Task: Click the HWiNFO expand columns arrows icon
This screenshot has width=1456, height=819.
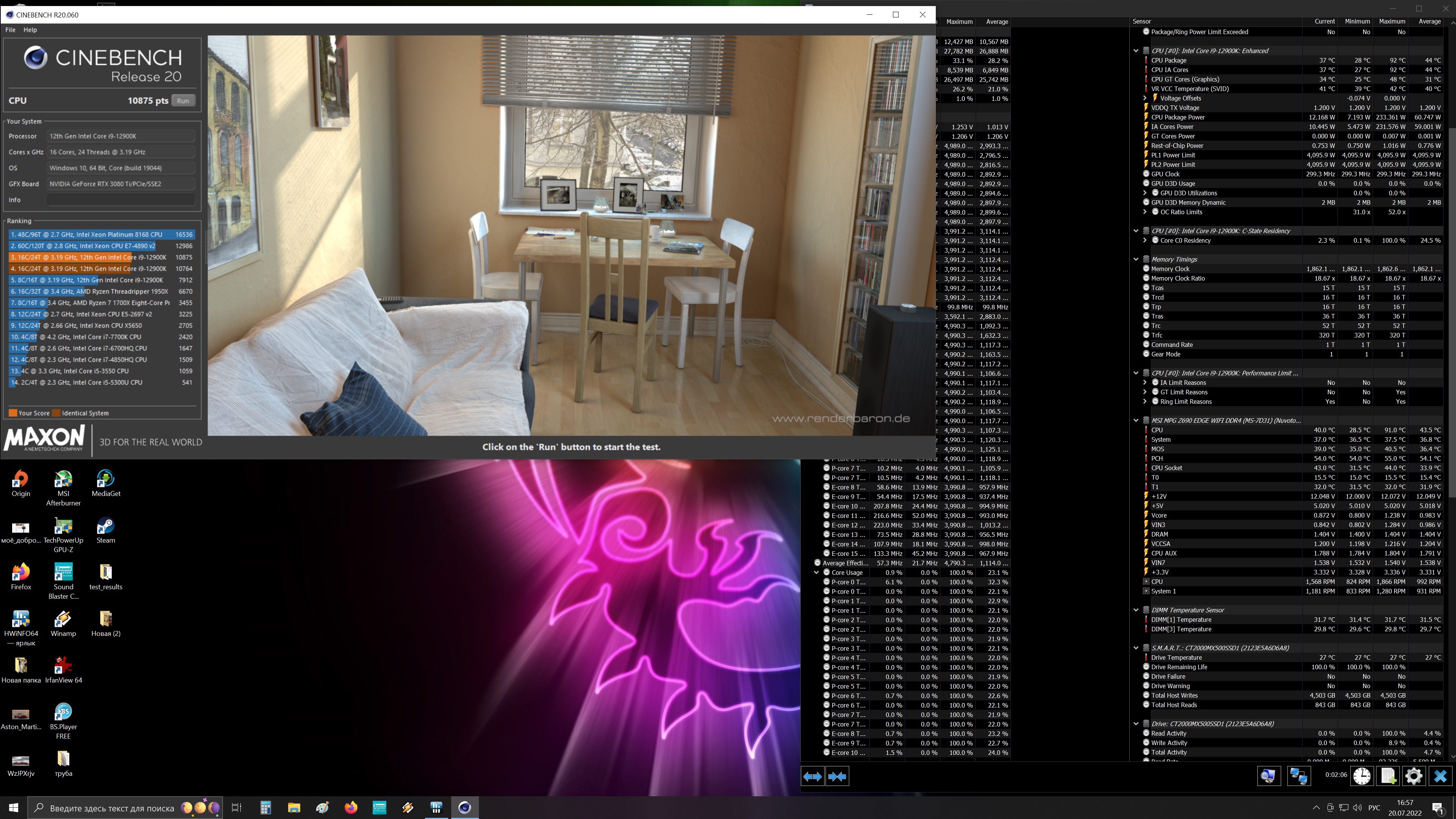Action: coord(812,777)
